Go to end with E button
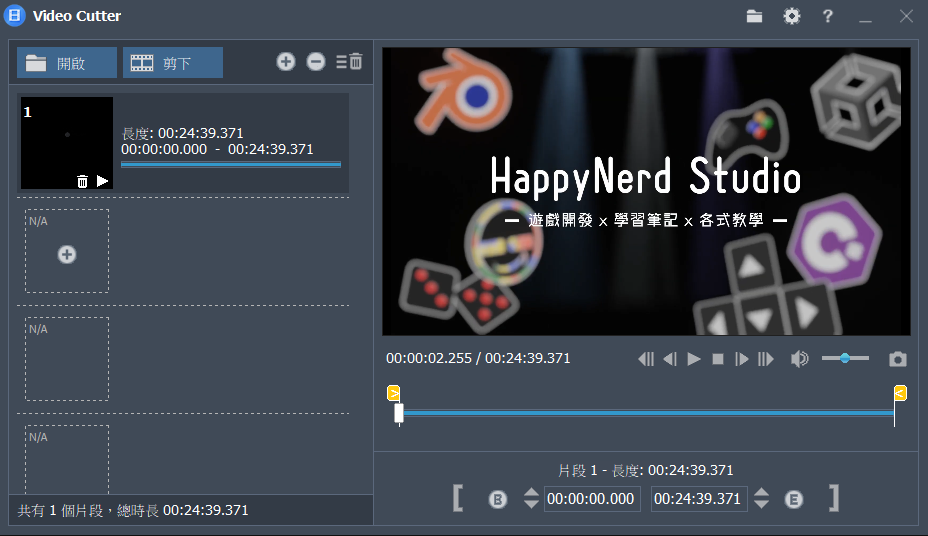 pyautogui.click(x=794, y=500)
